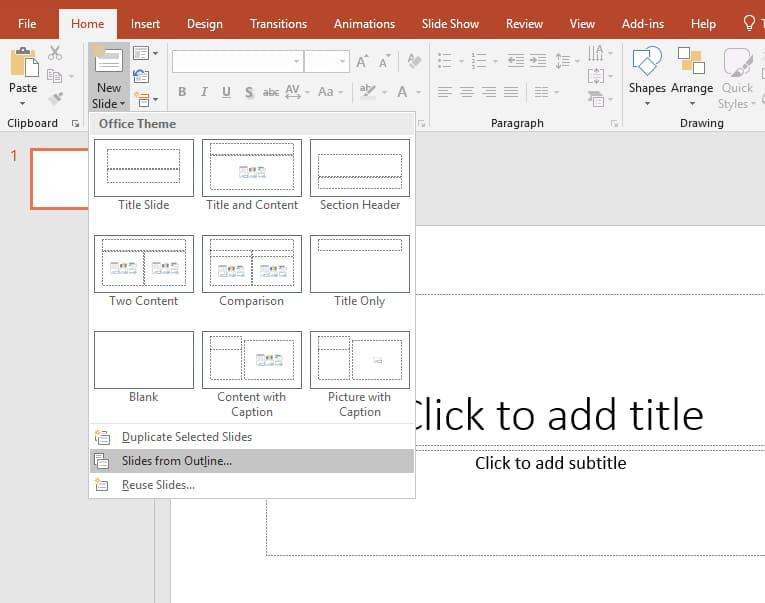
Task: Click Decrease Font Size icon
Action: point(384,61)
